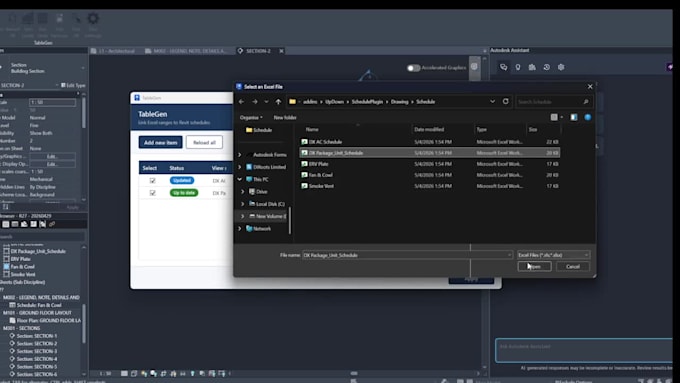Screen dimensions: 680x383
Task: Click the detail level icon in view control bar
Action: [x=124, y=373]
